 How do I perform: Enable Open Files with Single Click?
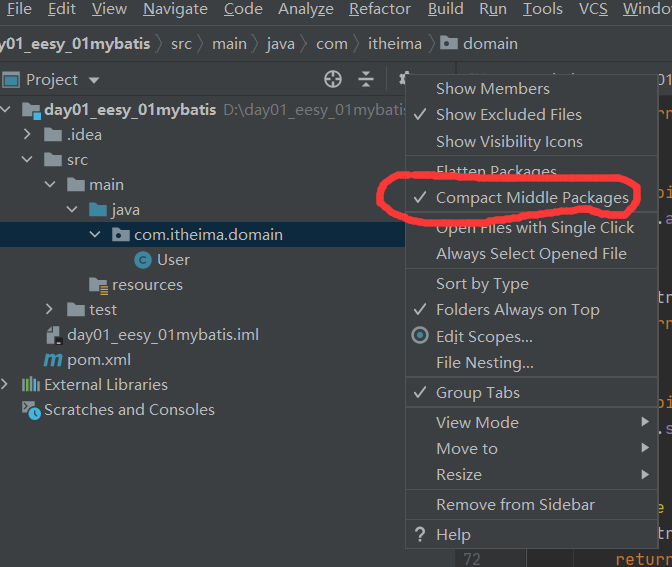[x=531, y=227]
